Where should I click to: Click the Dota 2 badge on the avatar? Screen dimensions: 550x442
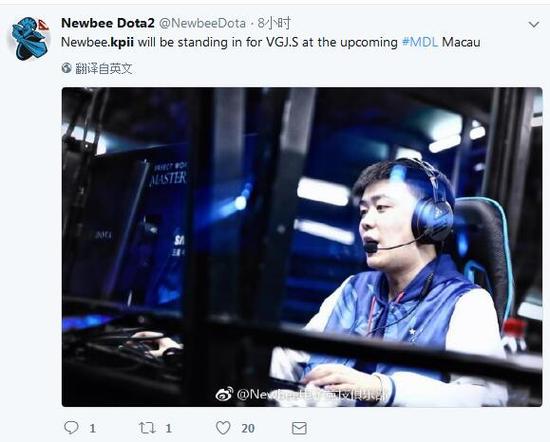click(x=43, y=25)
